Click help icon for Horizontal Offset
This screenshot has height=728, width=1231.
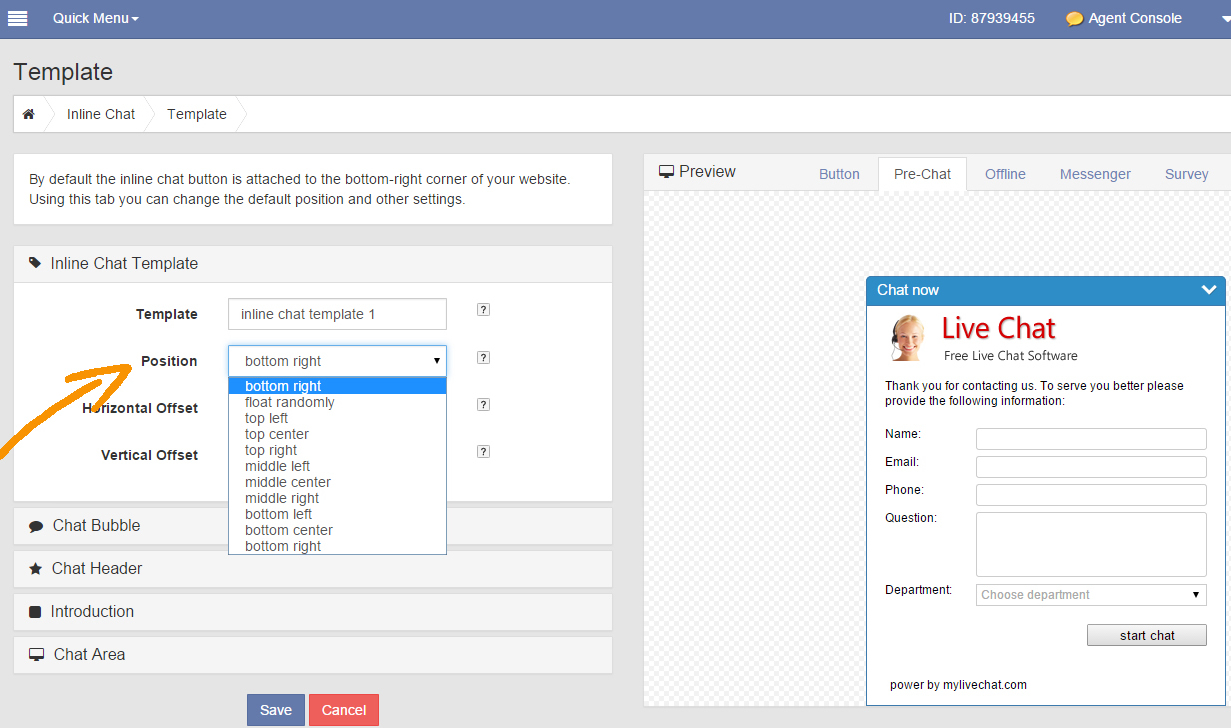point(483,405)
